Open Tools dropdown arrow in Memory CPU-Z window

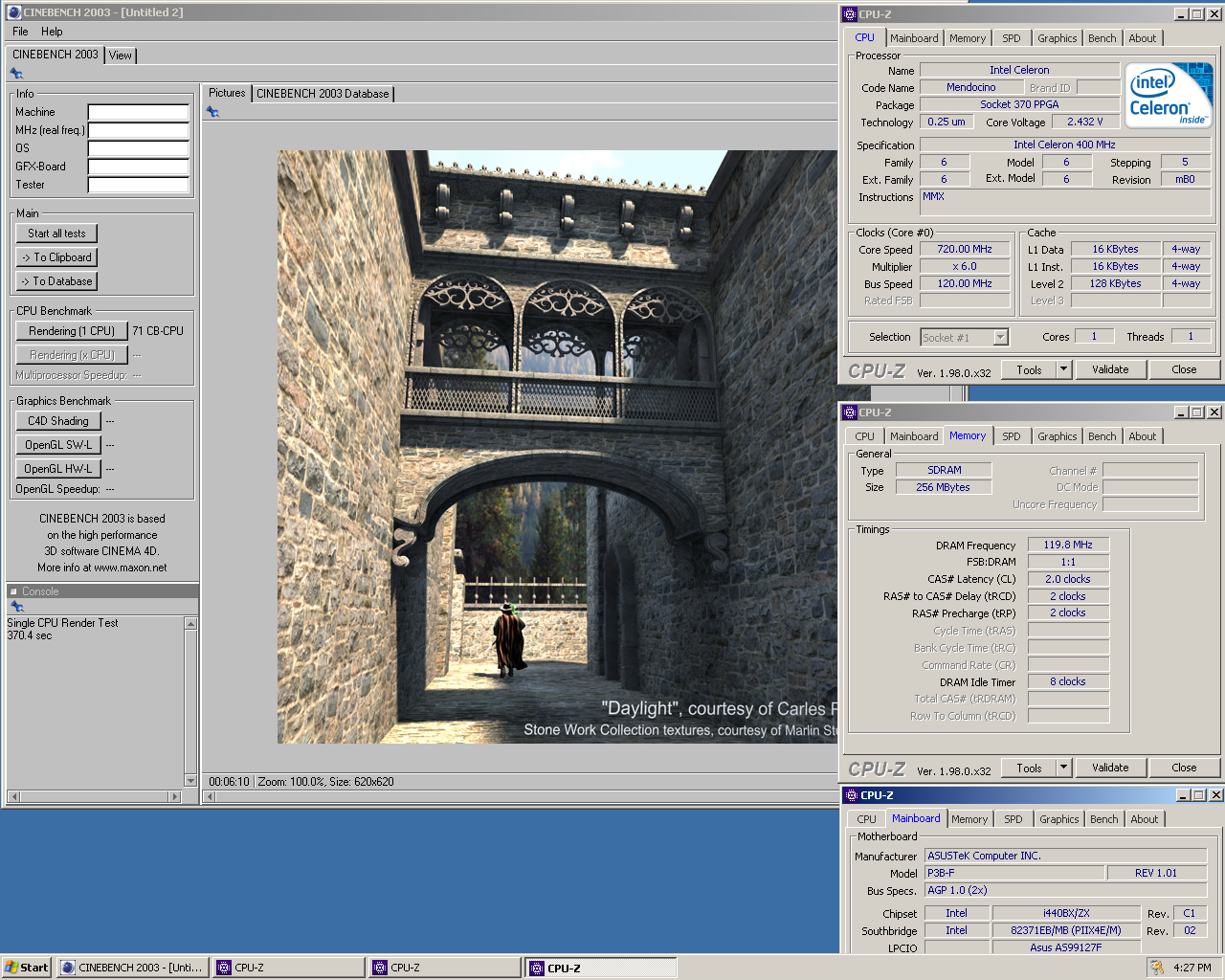(1063, 768)
